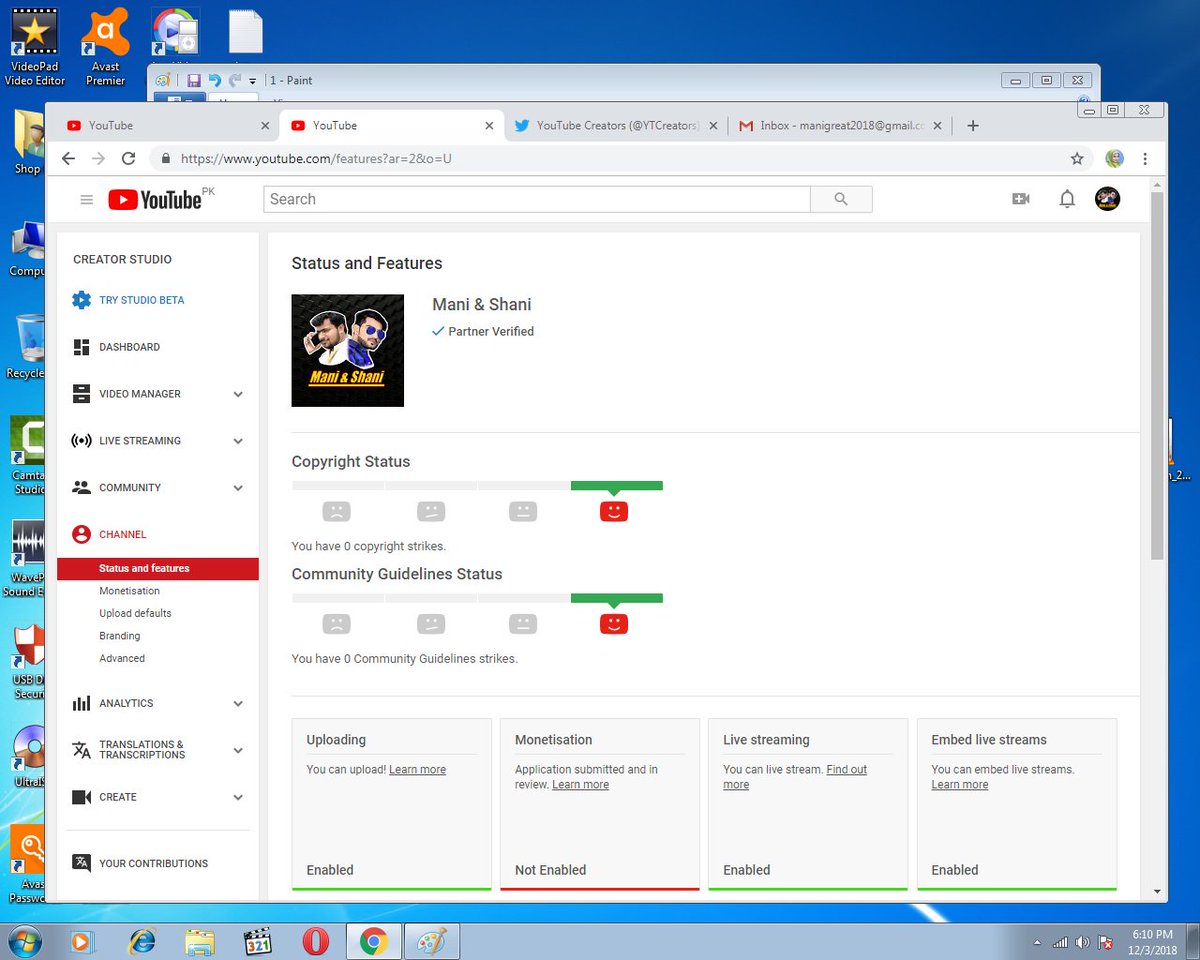Screen dimensions: 1200x960
Task: Open Windows Explorer from the taskbar
Action: 199,941
